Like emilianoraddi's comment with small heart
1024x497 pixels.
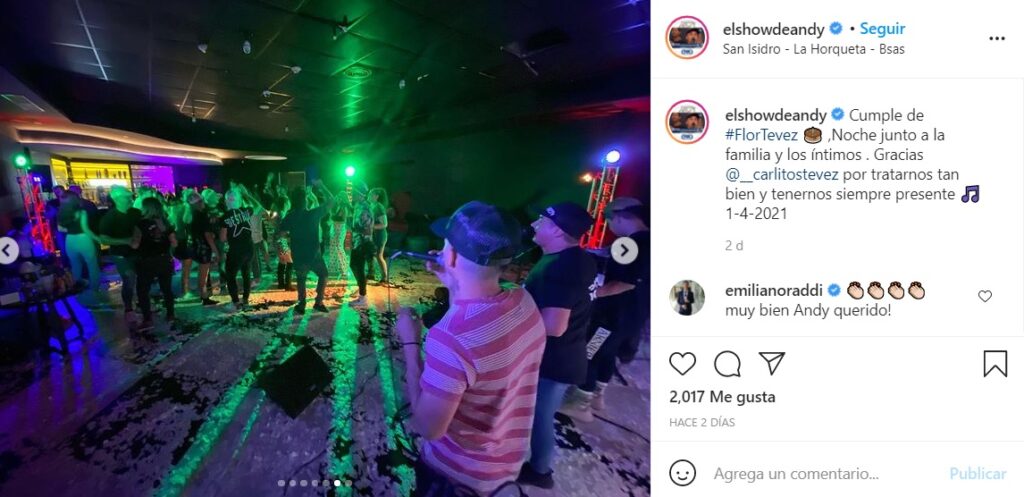(x=985, y=296)
